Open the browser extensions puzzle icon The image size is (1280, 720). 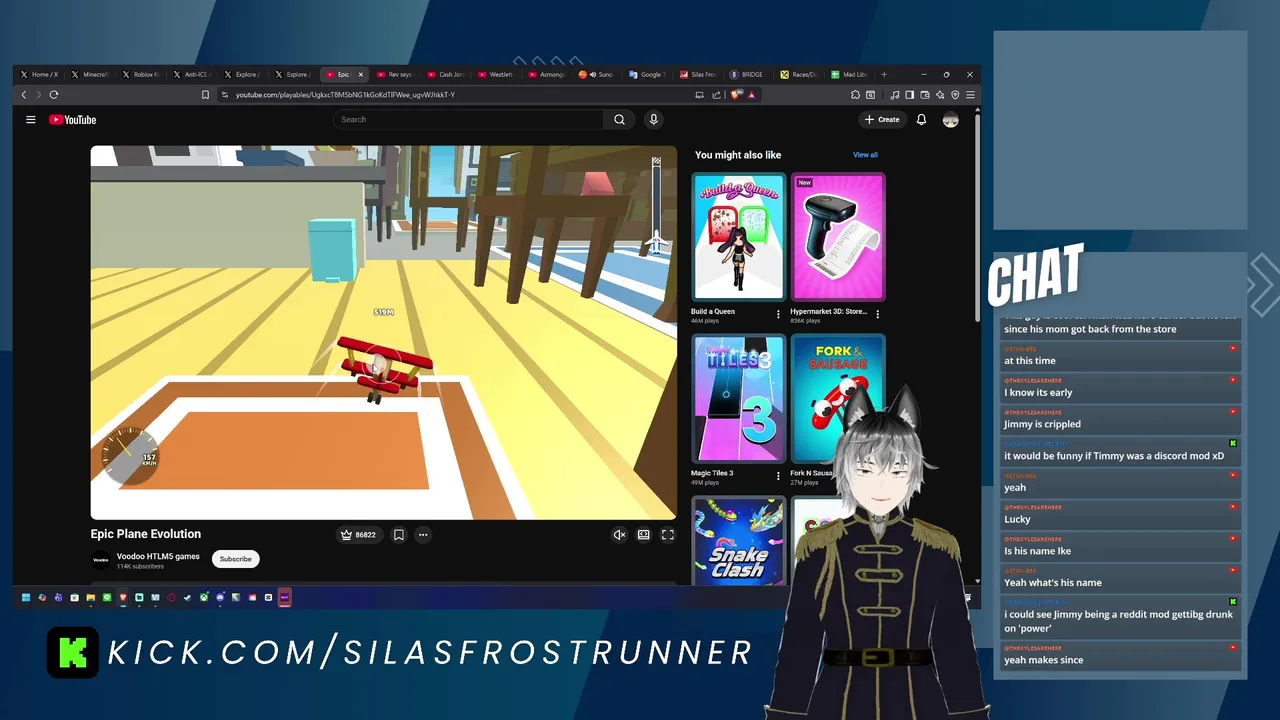tap(855, 95)
